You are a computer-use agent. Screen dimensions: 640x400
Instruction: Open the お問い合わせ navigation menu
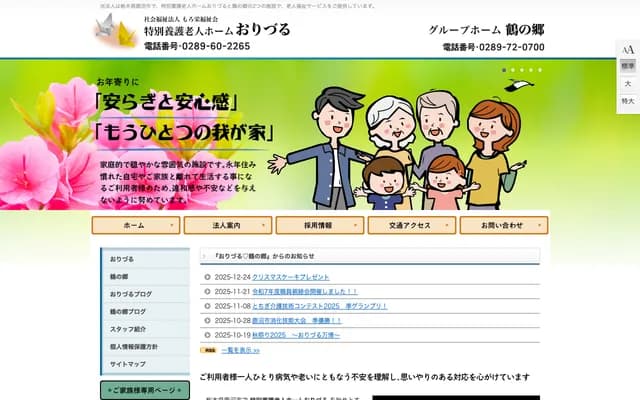(x=504, y=225)
